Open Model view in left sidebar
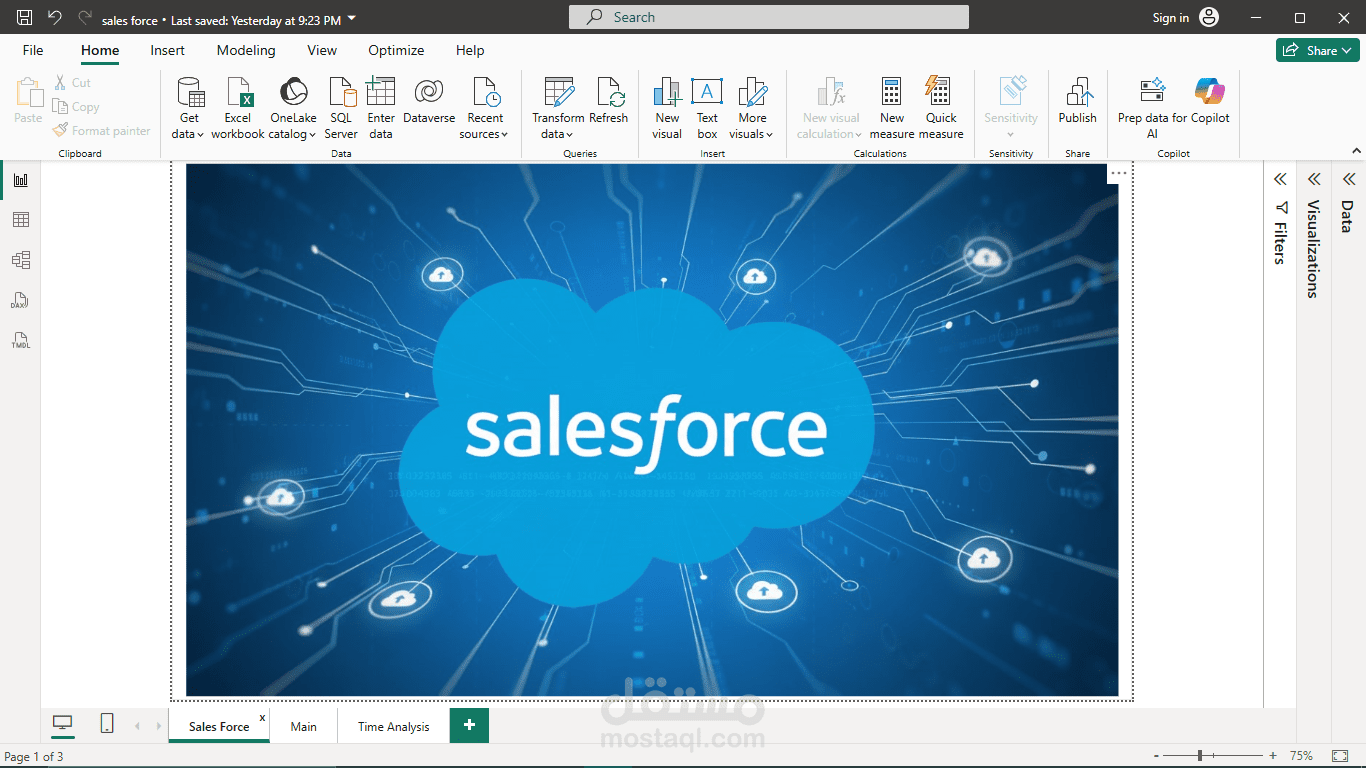Viewport: 1366px width, 768px height. (20, 260)
